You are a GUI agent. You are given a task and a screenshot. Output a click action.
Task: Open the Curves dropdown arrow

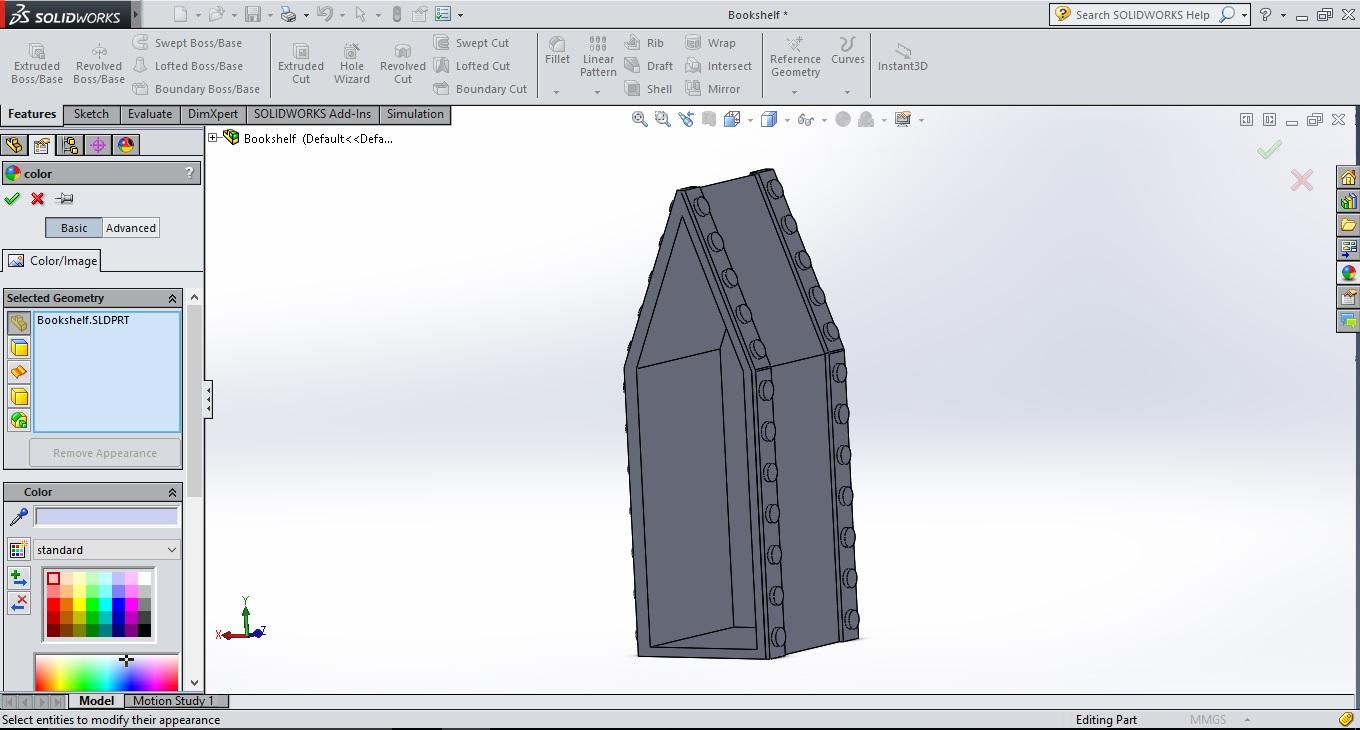point(847,92)
